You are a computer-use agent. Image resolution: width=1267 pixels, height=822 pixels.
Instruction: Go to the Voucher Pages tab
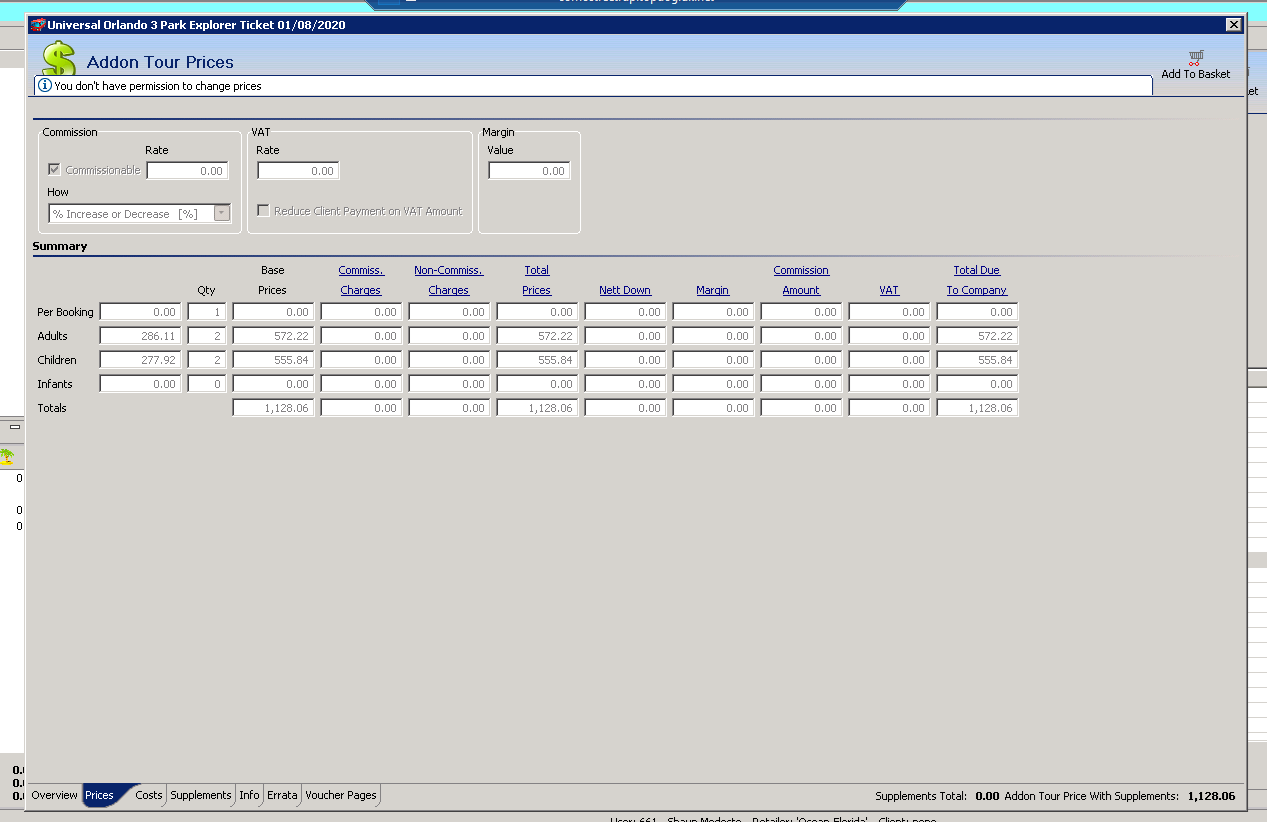click(x=341, y=795)
